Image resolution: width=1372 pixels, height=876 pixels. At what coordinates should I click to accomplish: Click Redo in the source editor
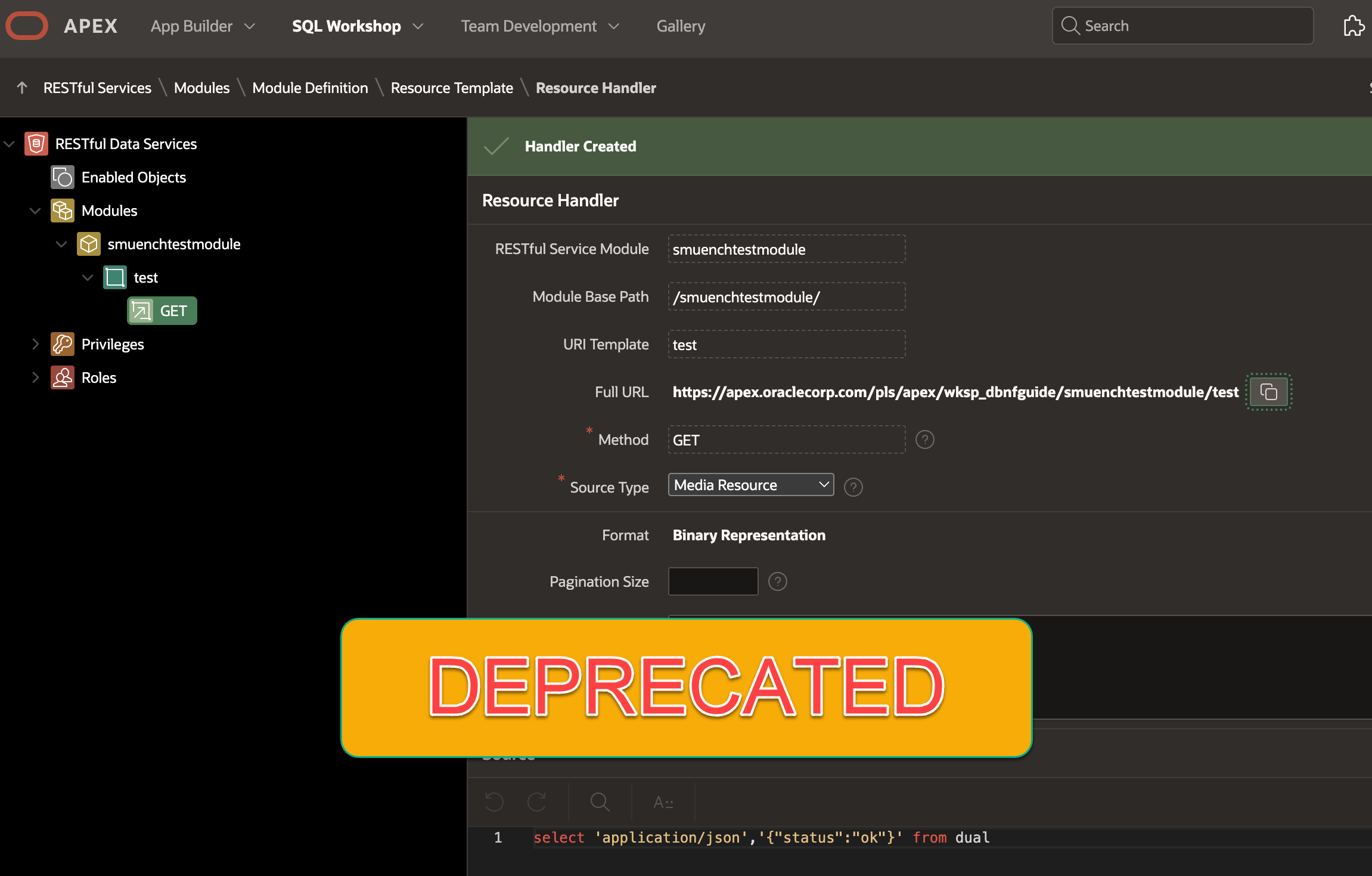(x=537, y=802)
